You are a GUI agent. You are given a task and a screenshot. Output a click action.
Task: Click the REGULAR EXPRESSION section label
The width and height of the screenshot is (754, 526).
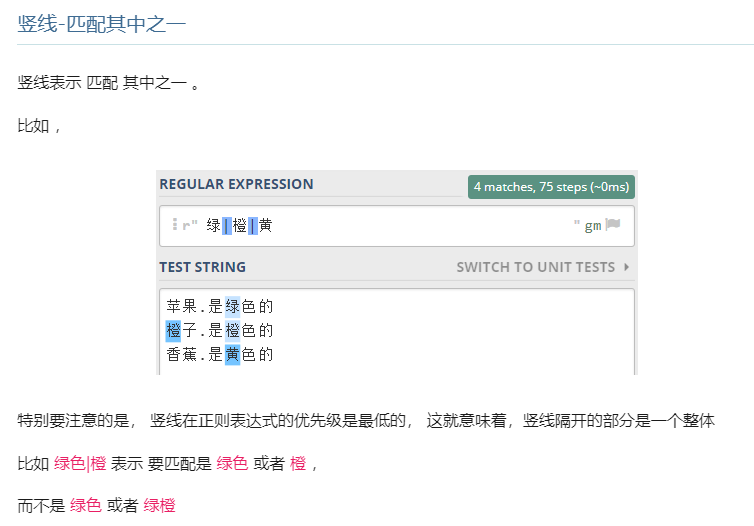[x=236, y=184]
